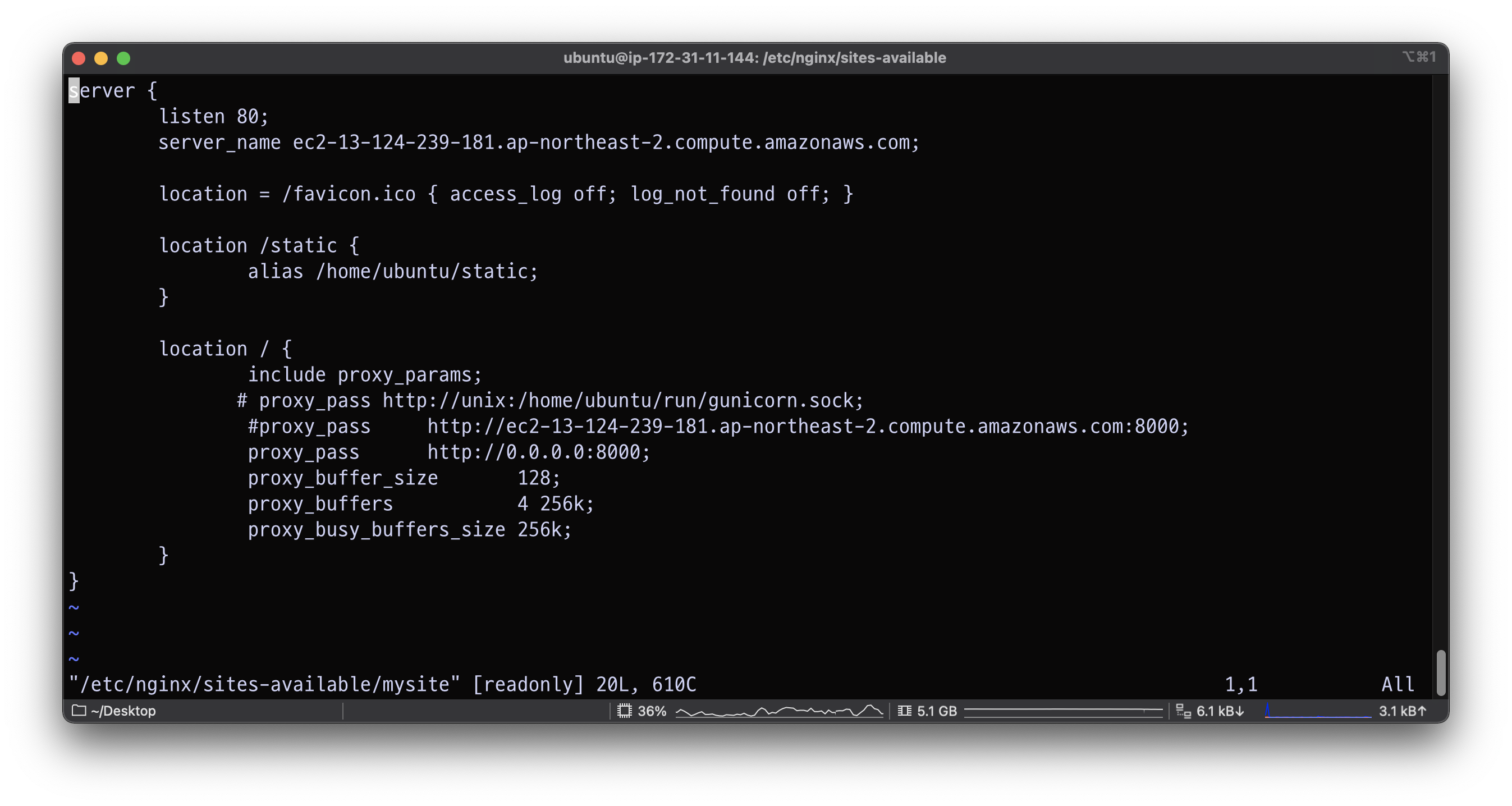
Task: Click the CPU usage sparkline graph
Action: 779,711
